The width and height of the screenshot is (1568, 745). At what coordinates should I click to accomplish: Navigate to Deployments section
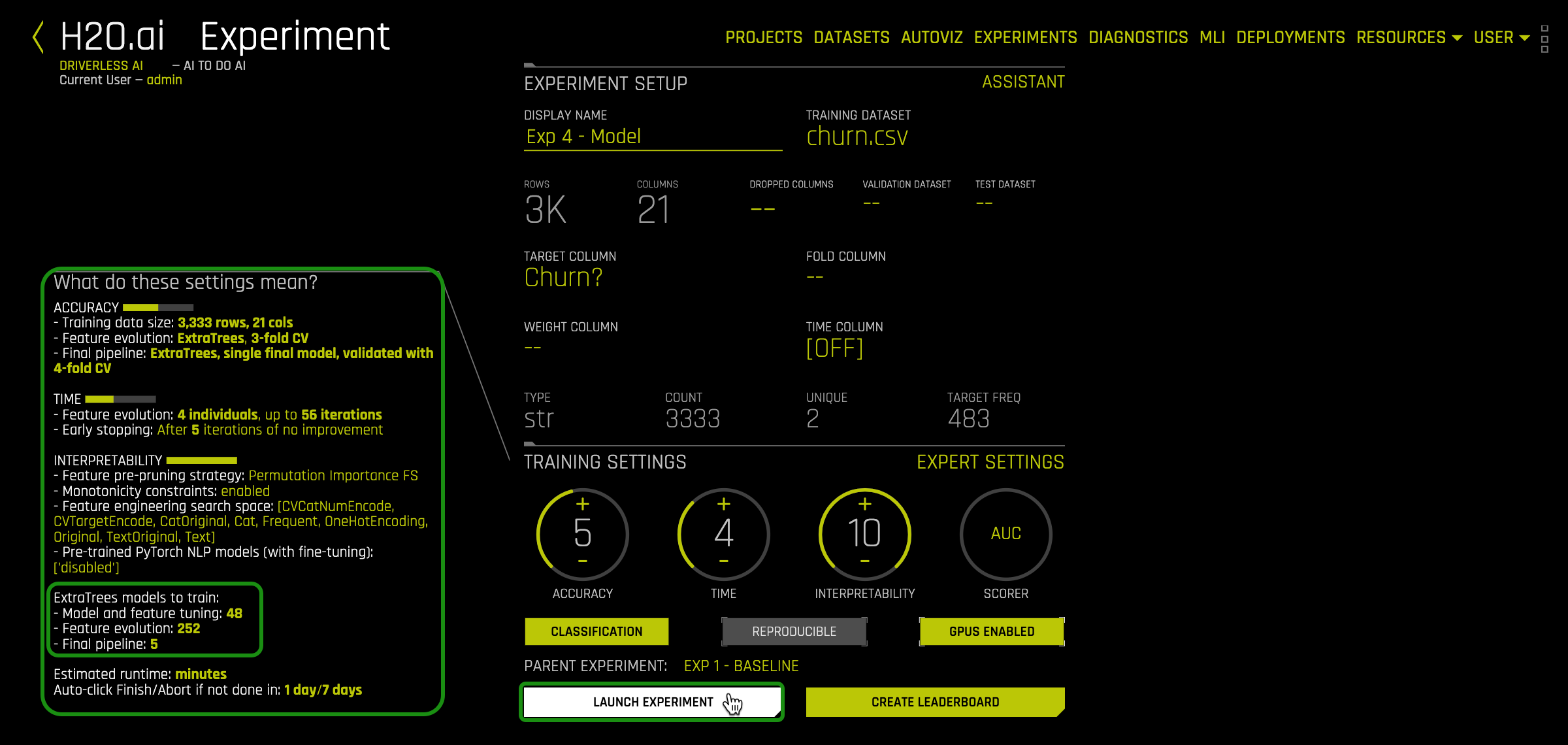click(1290, 38)
